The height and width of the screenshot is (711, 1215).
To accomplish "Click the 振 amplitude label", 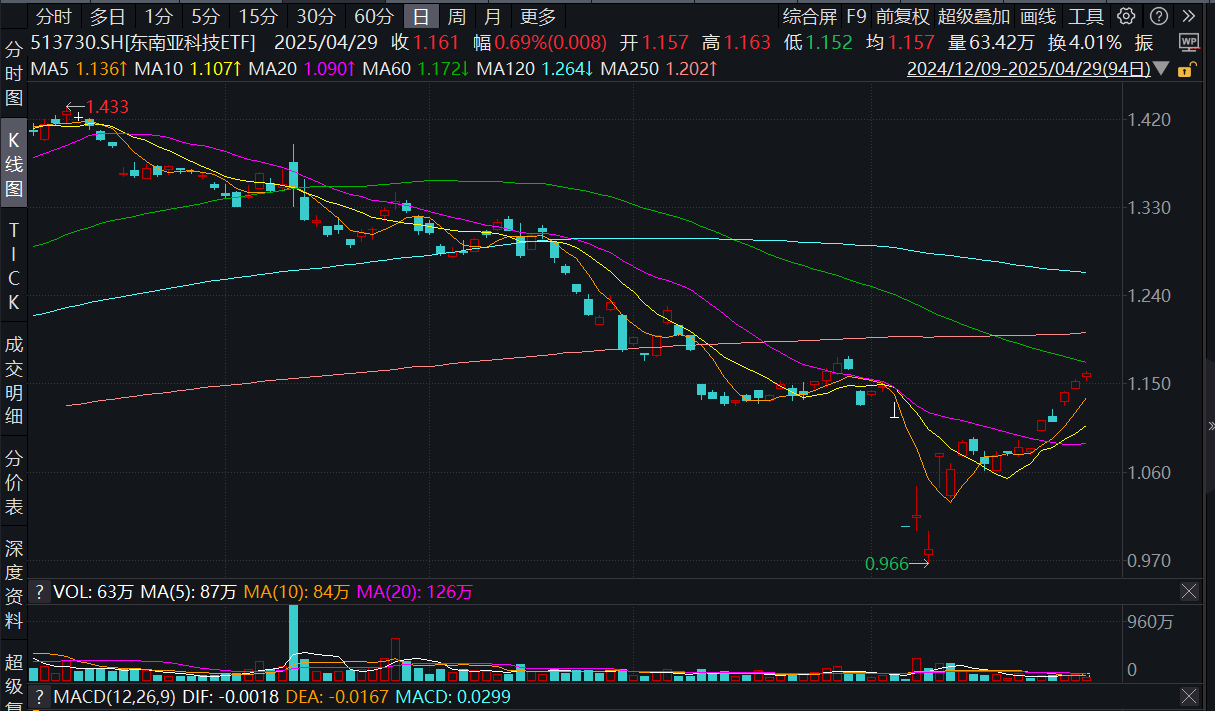I will [1143, 42].
